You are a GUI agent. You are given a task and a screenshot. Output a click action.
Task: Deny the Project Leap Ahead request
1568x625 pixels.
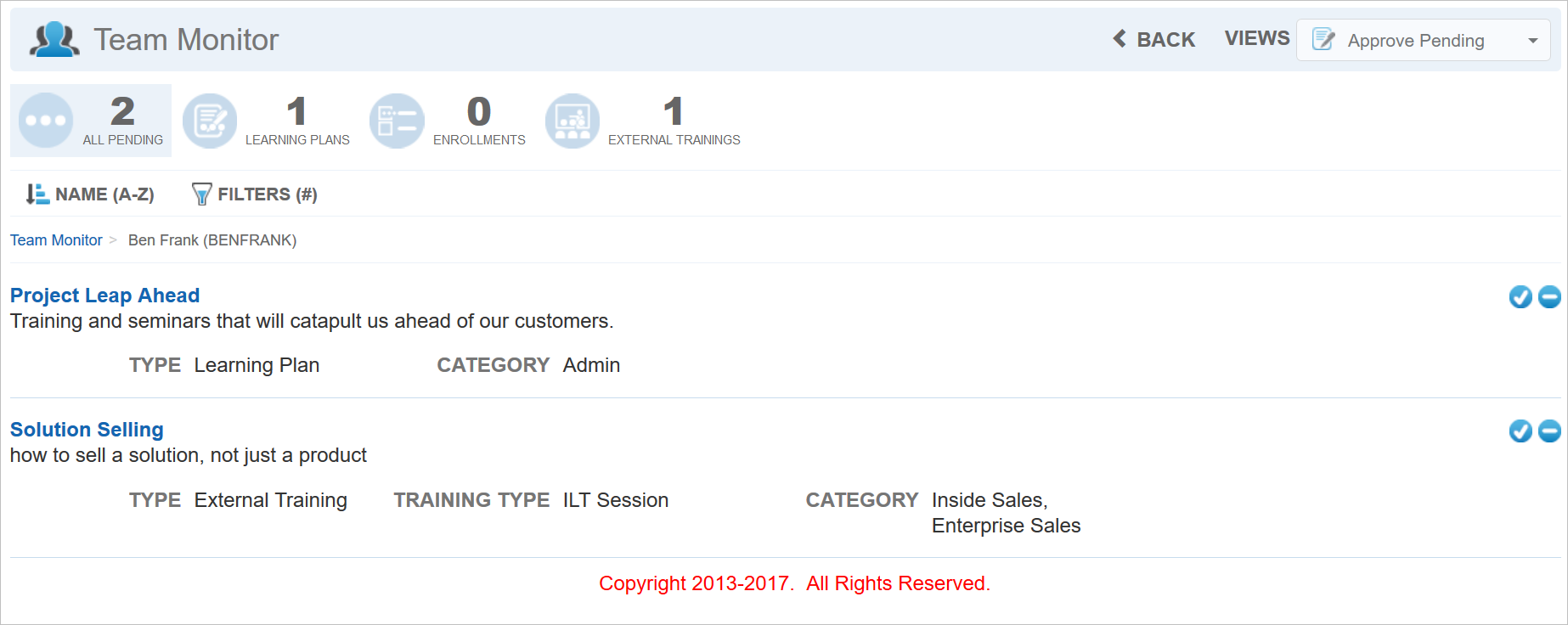pos(1549,296)
